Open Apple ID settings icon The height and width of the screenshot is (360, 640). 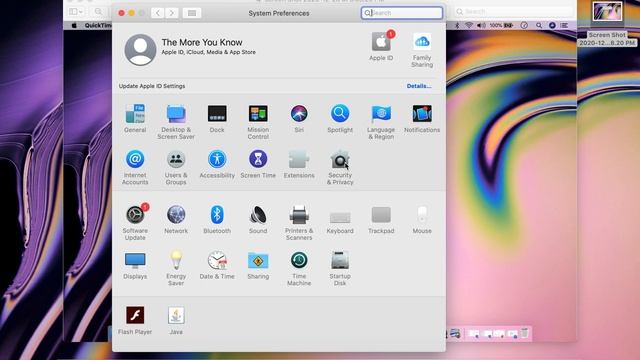[x=381, y=42]
